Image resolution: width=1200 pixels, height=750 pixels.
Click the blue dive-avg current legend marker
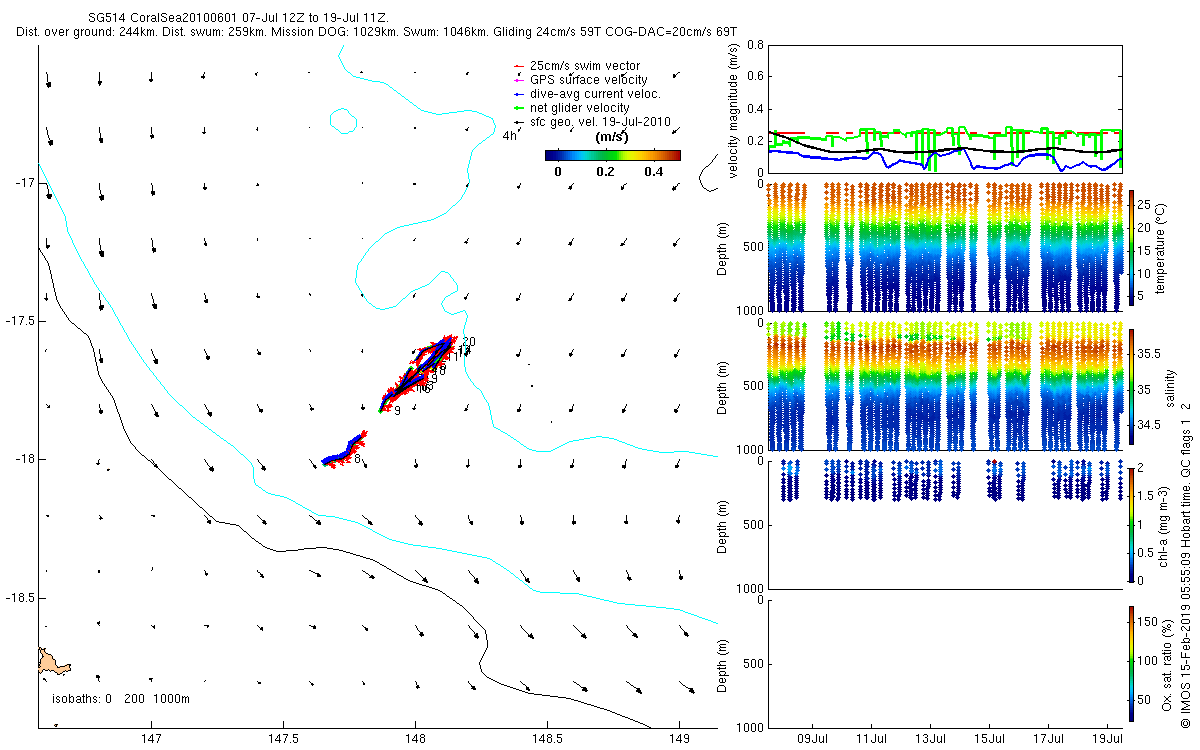518,94
